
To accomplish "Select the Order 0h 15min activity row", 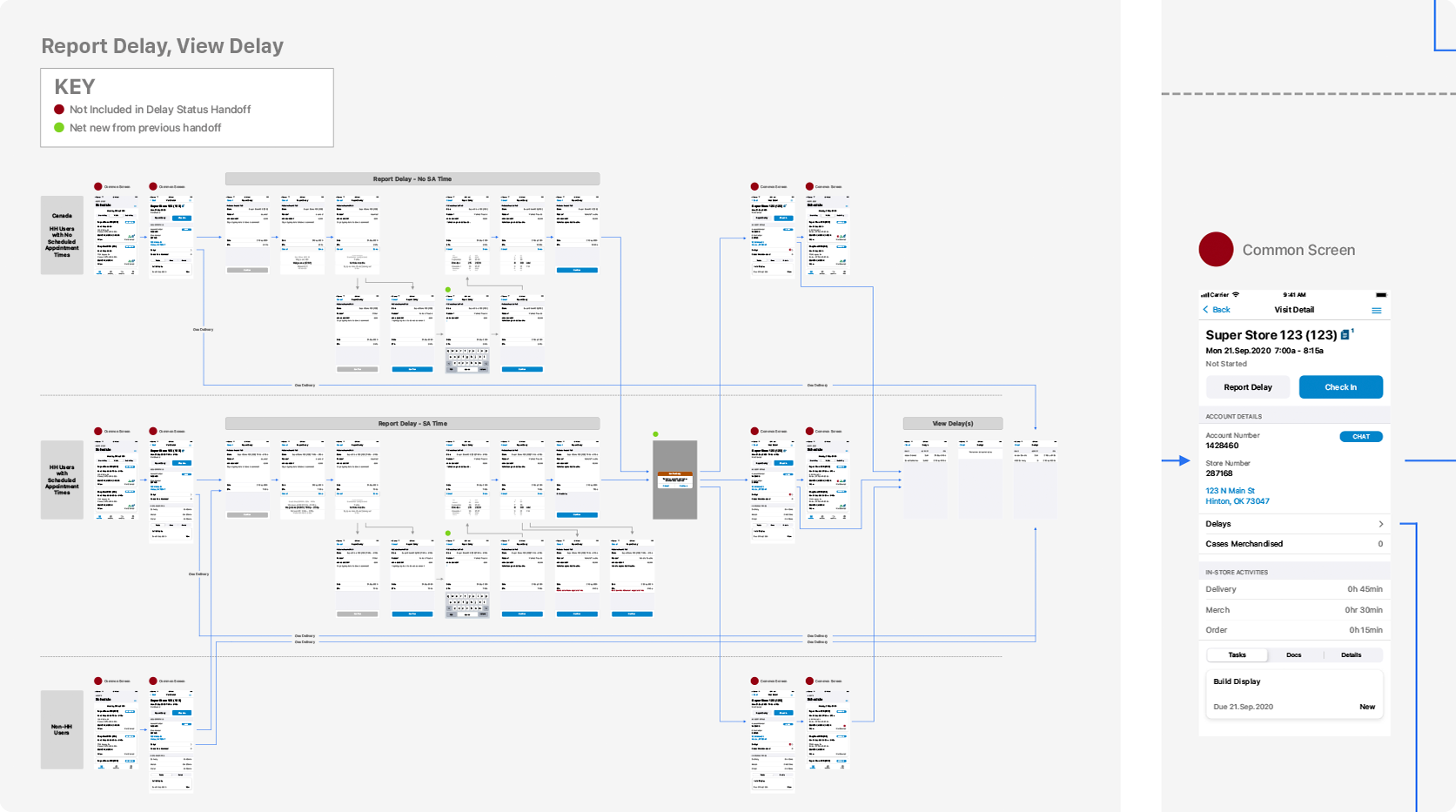I will click(1294, 630).
